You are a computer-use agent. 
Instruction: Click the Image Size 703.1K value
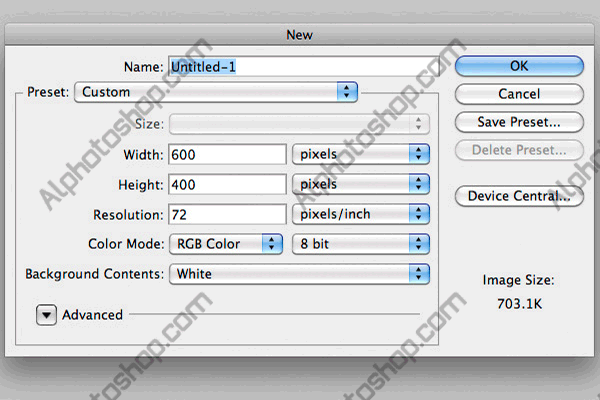[519, 304]
